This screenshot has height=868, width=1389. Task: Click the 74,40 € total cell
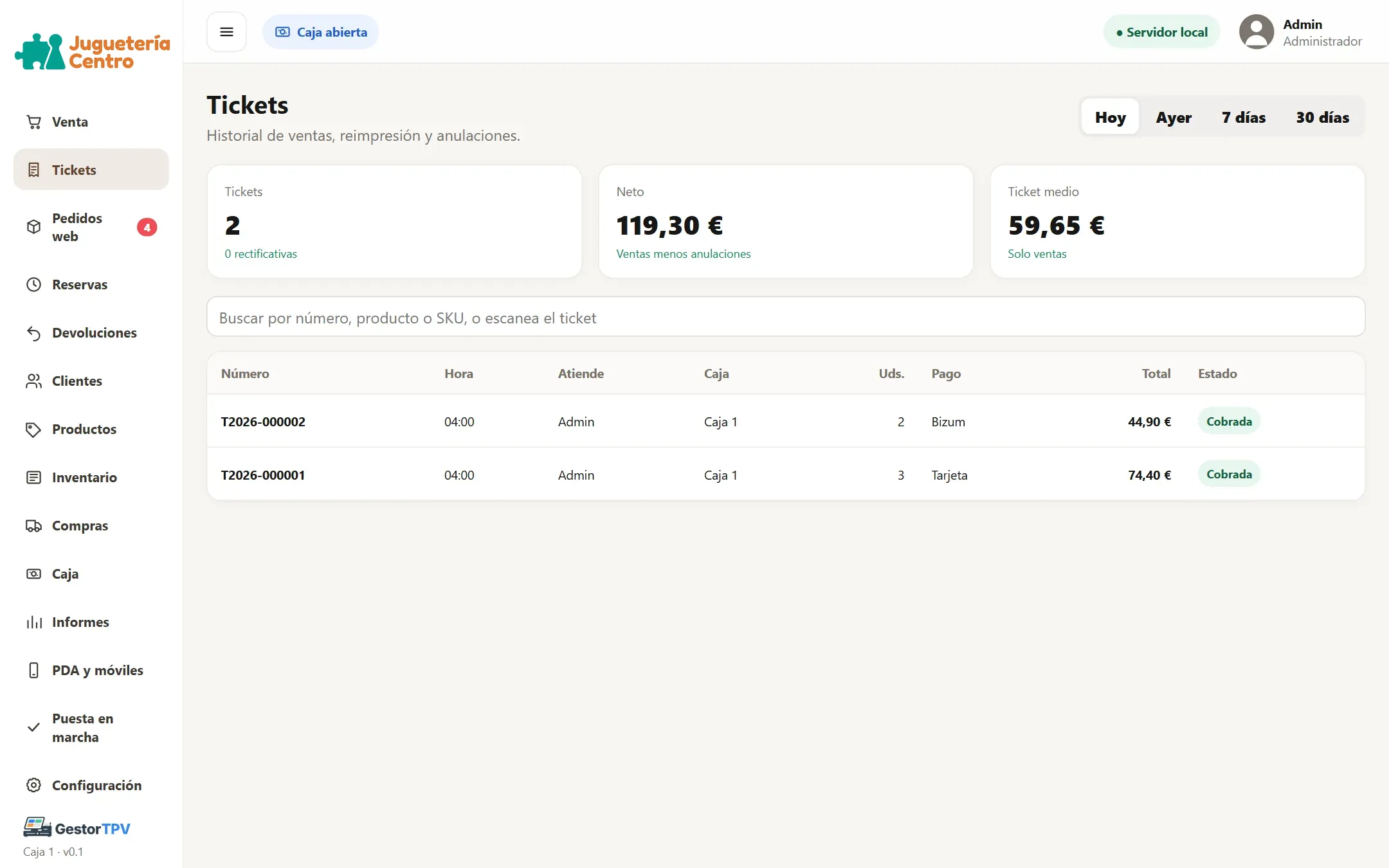tap(1149, 475)
